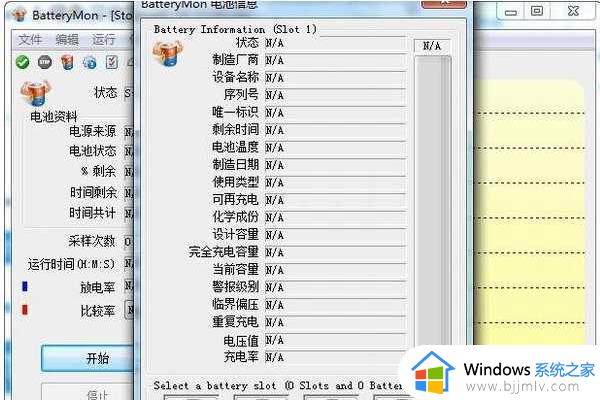The width and height of the screenshot is (600, 400).
Task: Open the 文件 menu
Action: pos(30,39)
